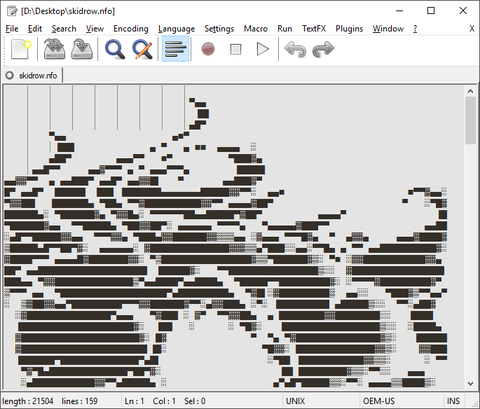Viewport: 480px width, 409px height.
Task: Toggle the INS insert mode indicator
Action: (453, 401)
